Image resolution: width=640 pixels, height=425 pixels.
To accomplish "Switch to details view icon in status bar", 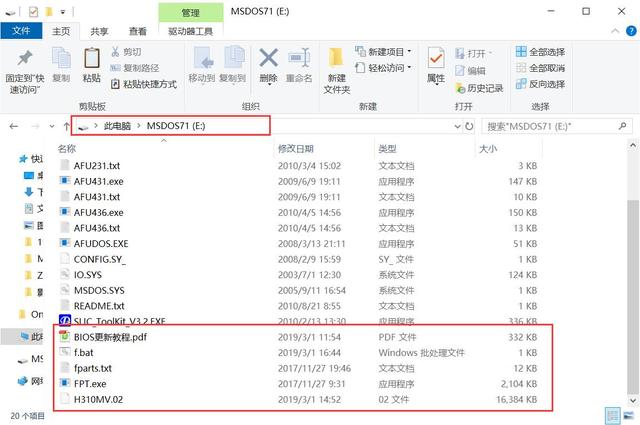I will [x=612, y=416].
